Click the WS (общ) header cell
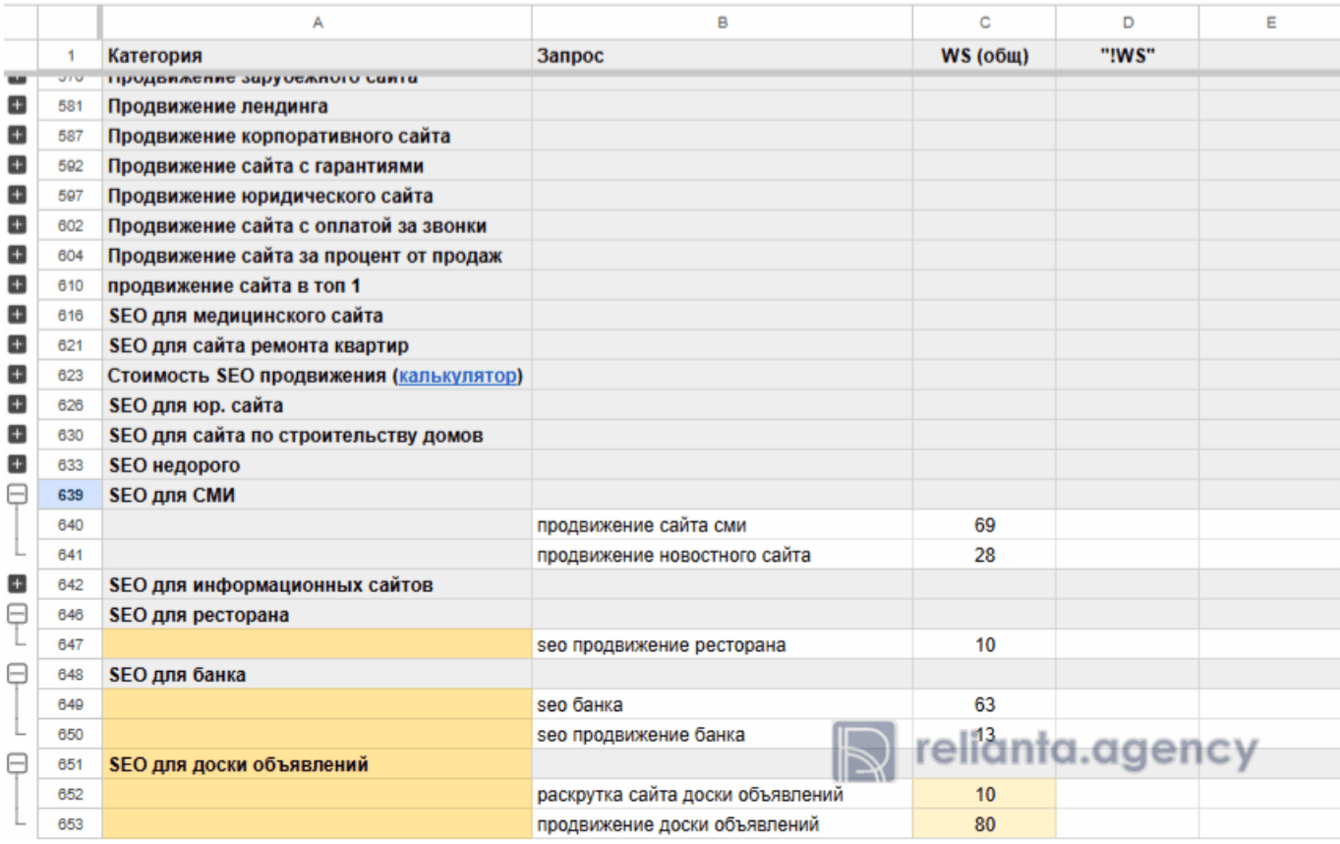Viewport: 1340px width, 844px height. pos(984,56)
